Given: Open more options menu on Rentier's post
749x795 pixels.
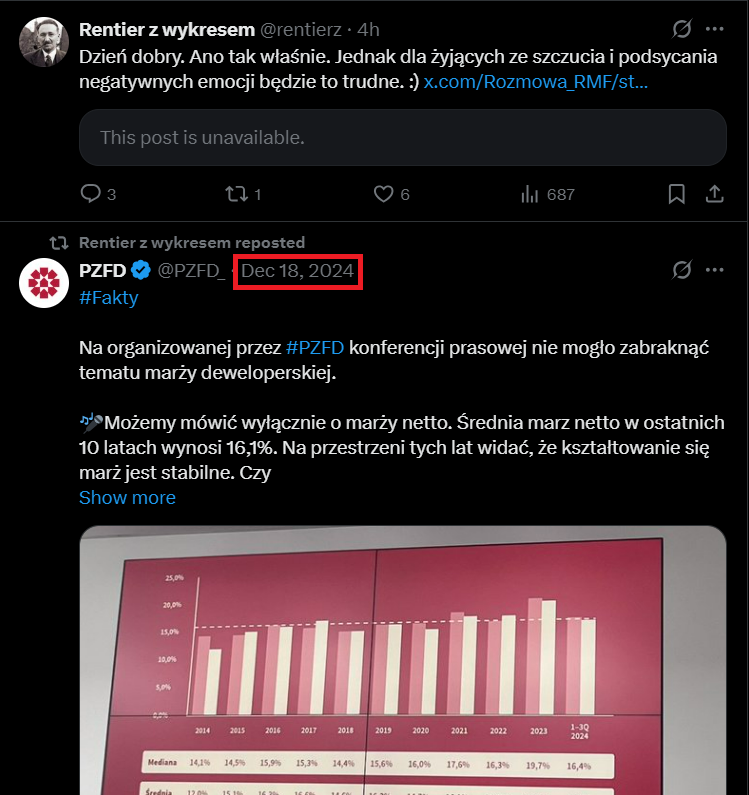Looking at the screenshot, I should click(714, 29).
